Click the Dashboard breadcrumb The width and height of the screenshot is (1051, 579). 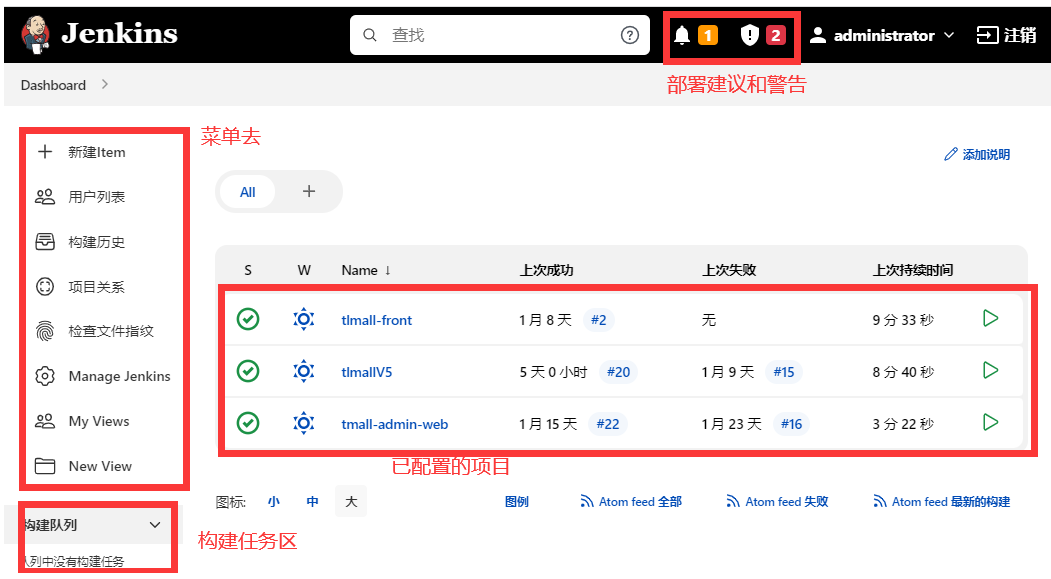coord(53,85)
